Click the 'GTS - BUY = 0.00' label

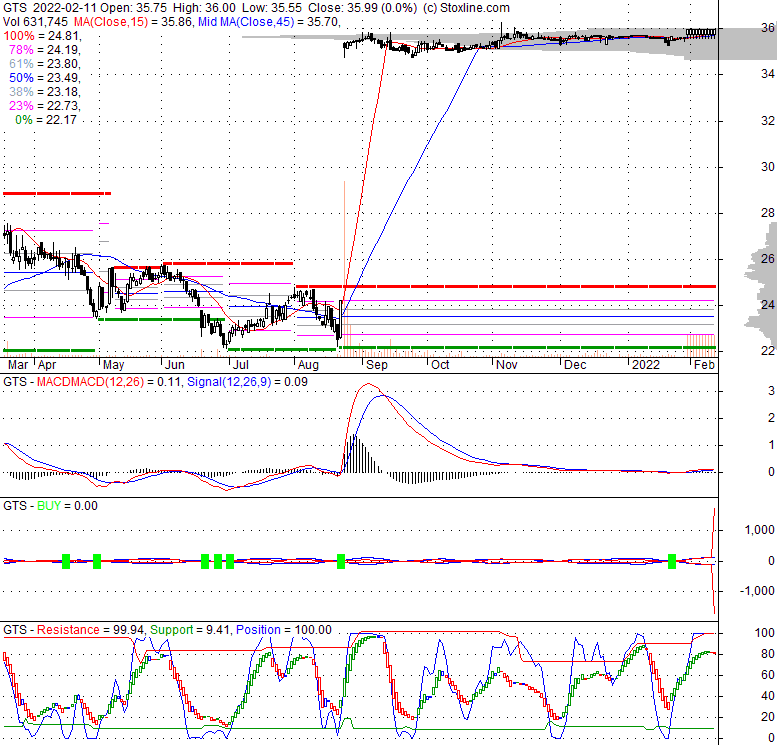50,506
